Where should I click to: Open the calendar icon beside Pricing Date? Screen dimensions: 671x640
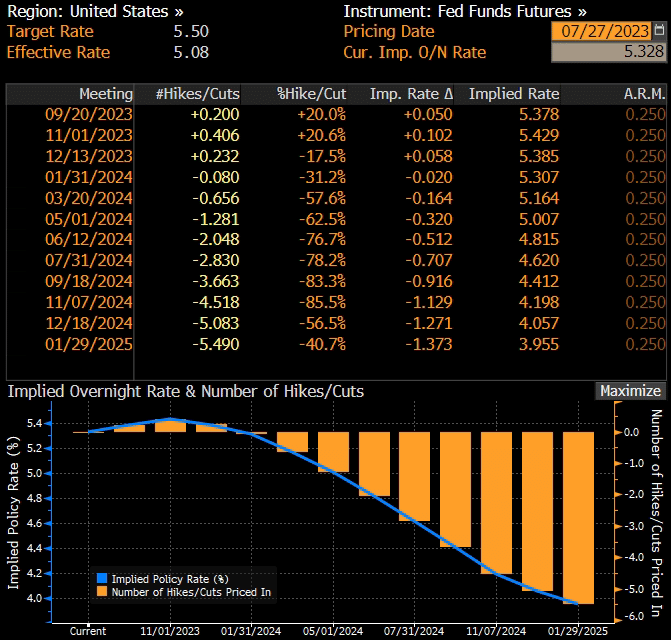pyautogui.click(x=659, y=31)
